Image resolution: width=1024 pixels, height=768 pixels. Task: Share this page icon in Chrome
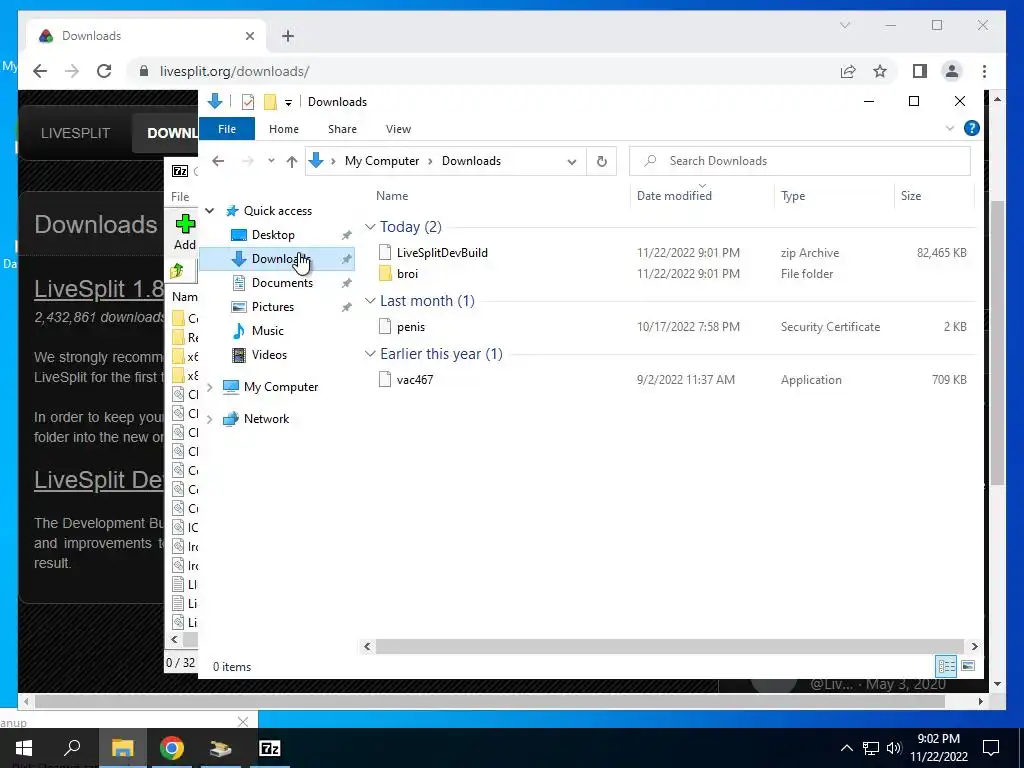tap(848, 71)
